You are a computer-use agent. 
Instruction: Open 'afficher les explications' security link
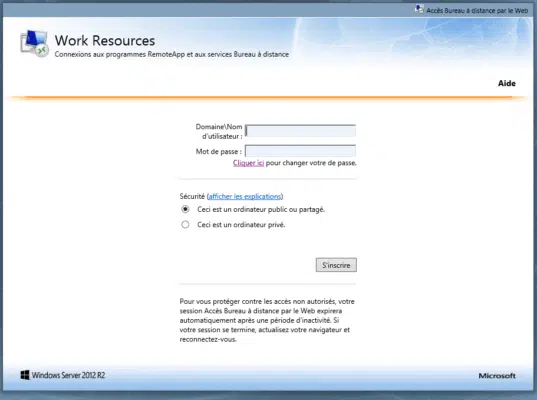245,196
